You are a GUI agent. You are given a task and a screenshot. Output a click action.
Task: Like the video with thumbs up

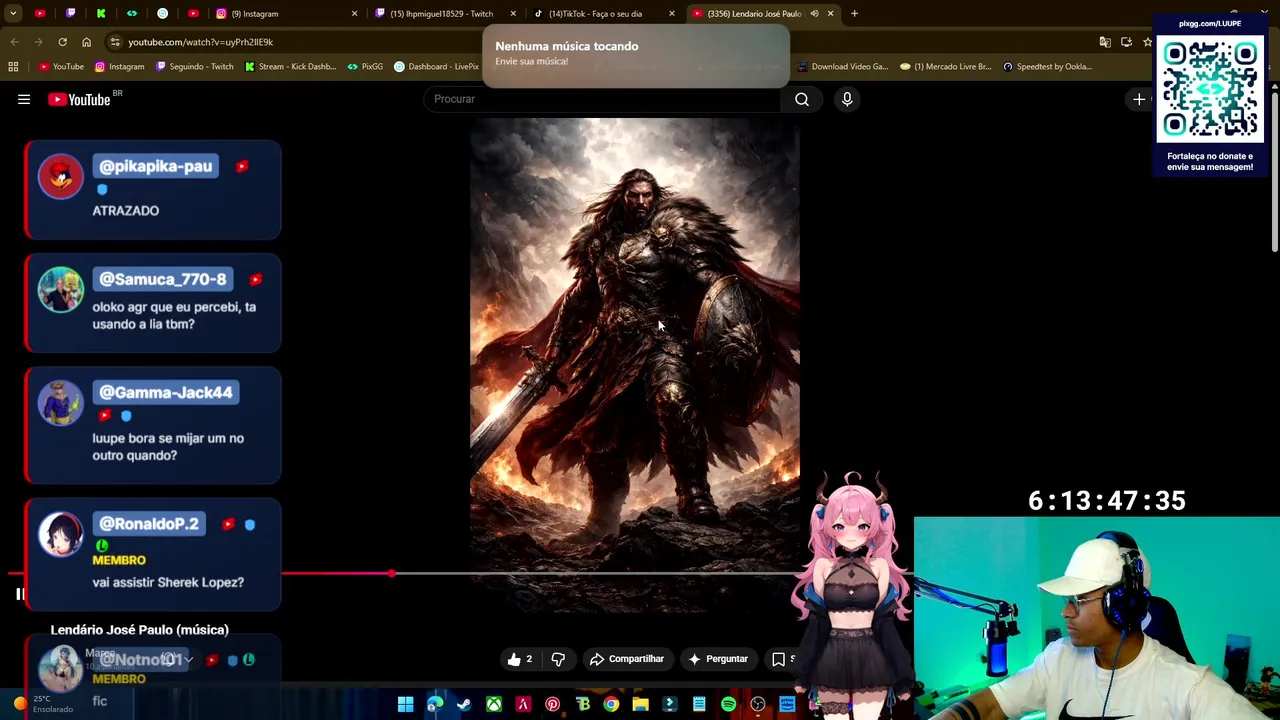520,659
